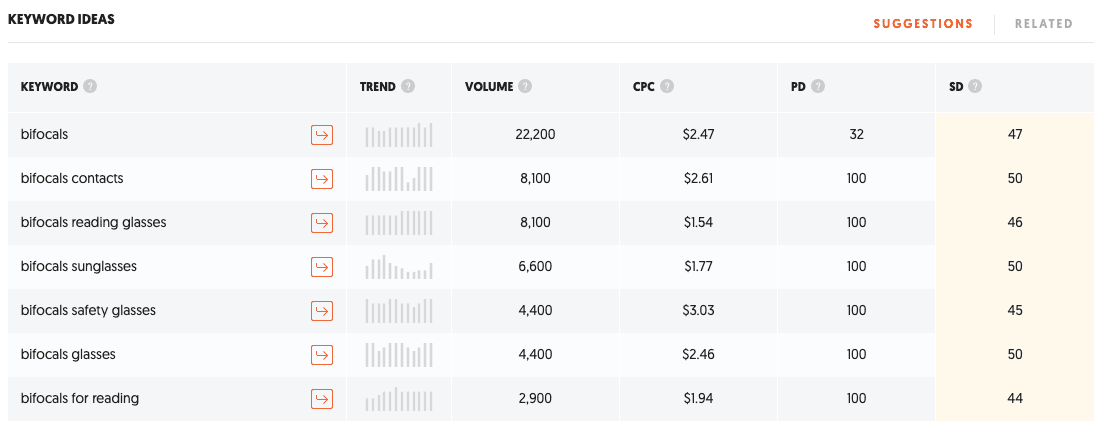This screenshot has width=1100, height=430.
Task: Open the CPC help question mark icon
Action: 667,87
